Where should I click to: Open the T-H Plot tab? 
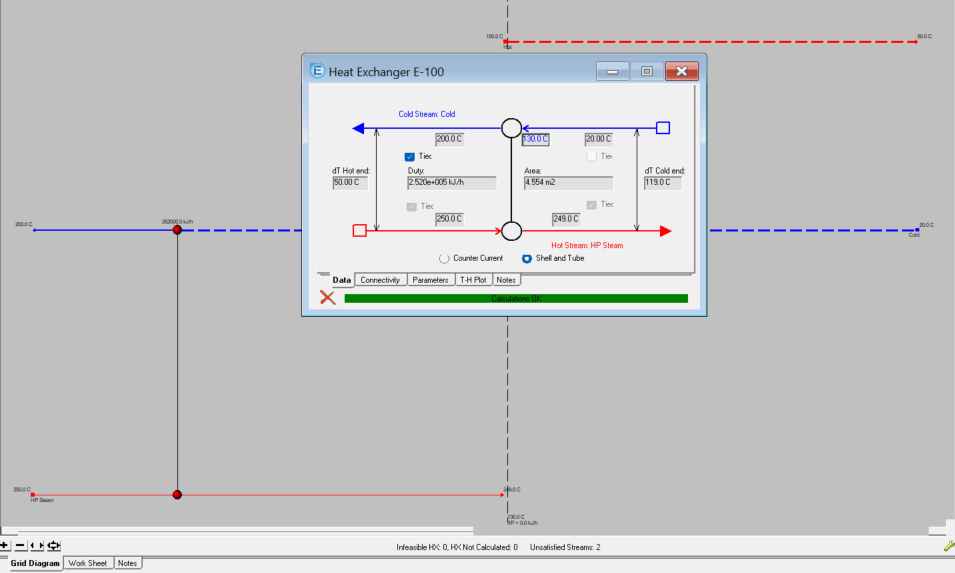coord(473,280)
